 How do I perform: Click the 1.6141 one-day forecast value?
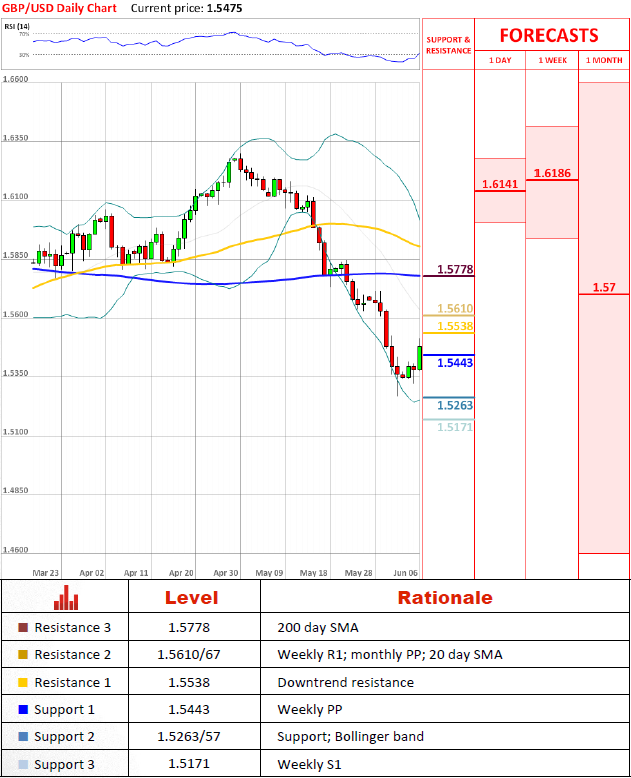[x=500, y=184]
